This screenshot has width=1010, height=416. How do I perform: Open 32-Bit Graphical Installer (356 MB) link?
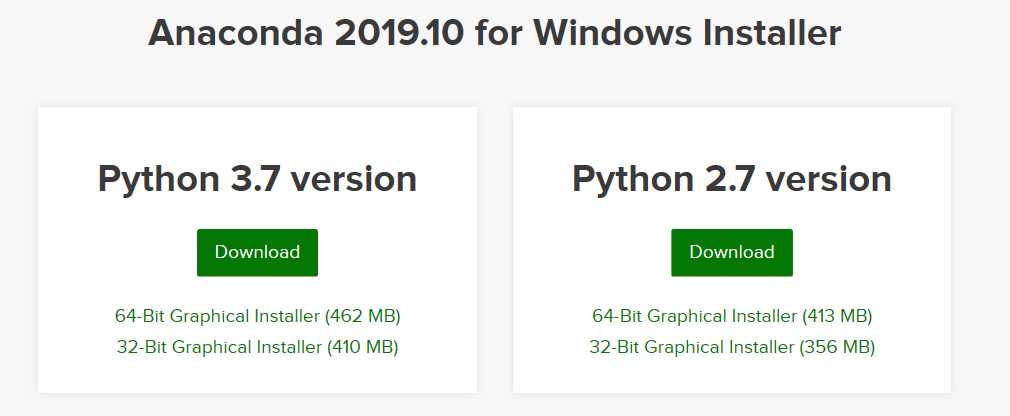[732, 347]
